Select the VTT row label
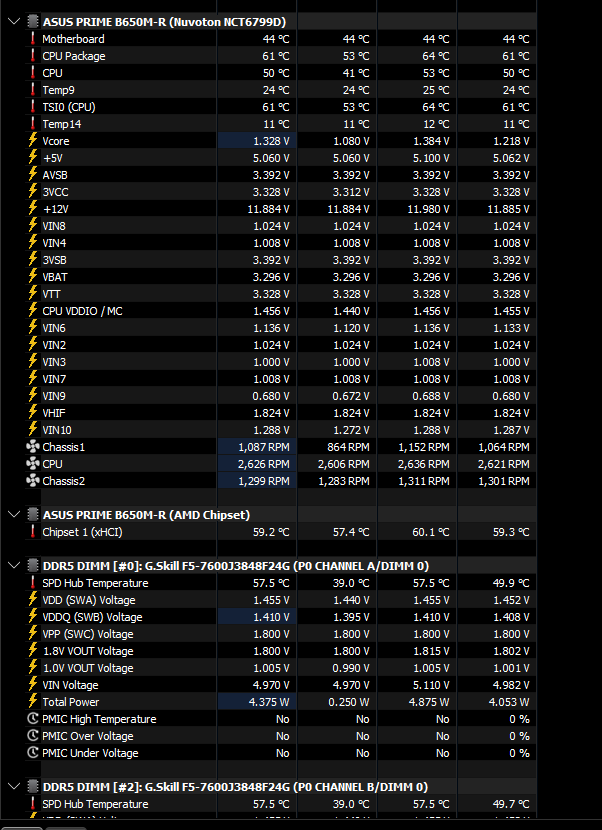 tap(51, 294)
